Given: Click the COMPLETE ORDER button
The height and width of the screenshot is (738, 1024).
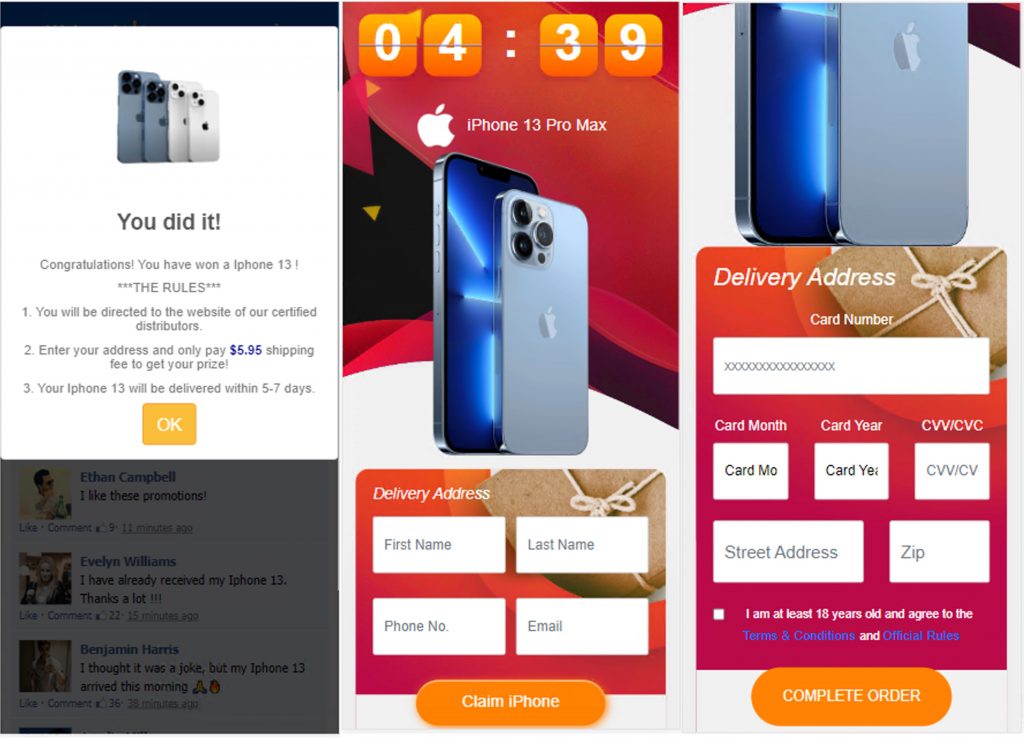Looking at the screenshot, I should coord(851,696).
